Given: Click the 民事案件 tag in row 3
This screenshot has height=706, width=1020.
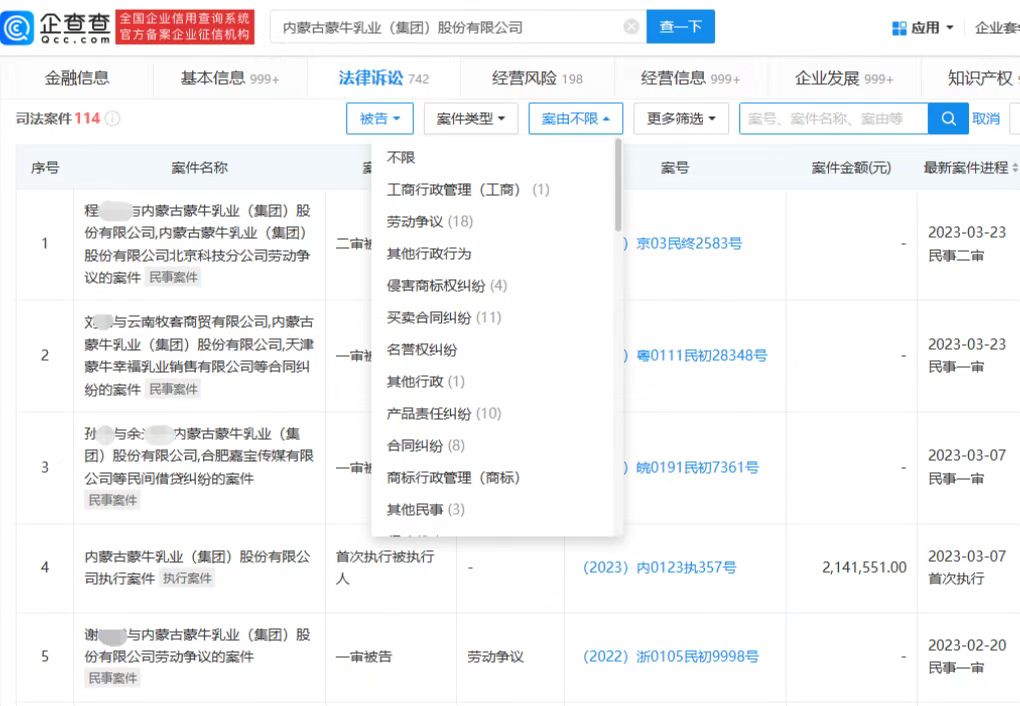Looking at the screenshot, I should pyautogui.click(x=113, y=500).
